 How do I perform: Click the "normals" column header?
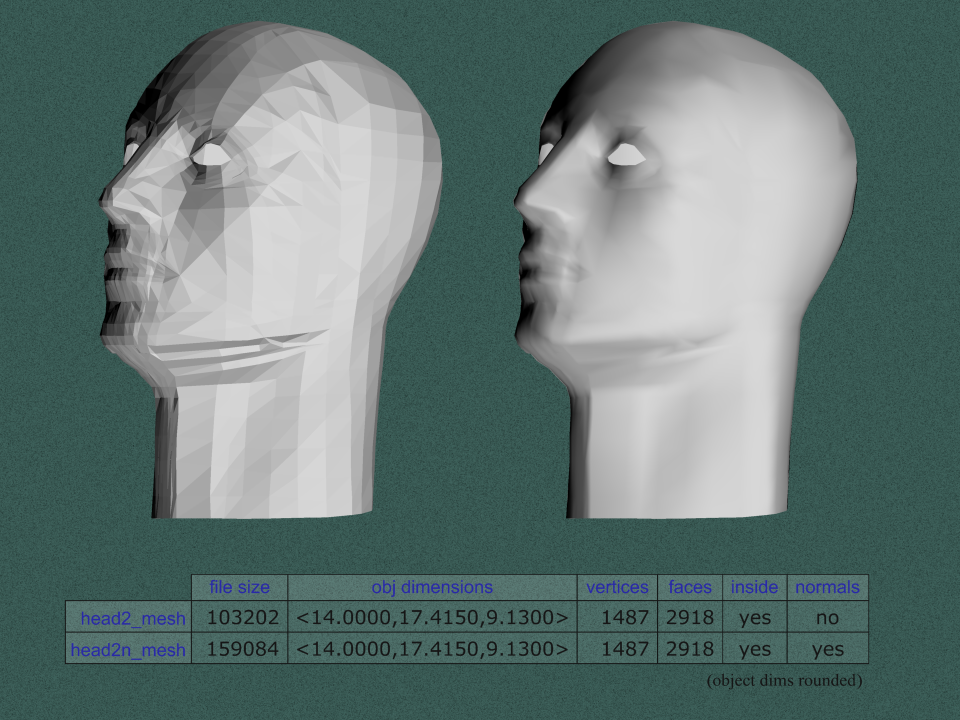pyautogui.click(x=827, y=587)
